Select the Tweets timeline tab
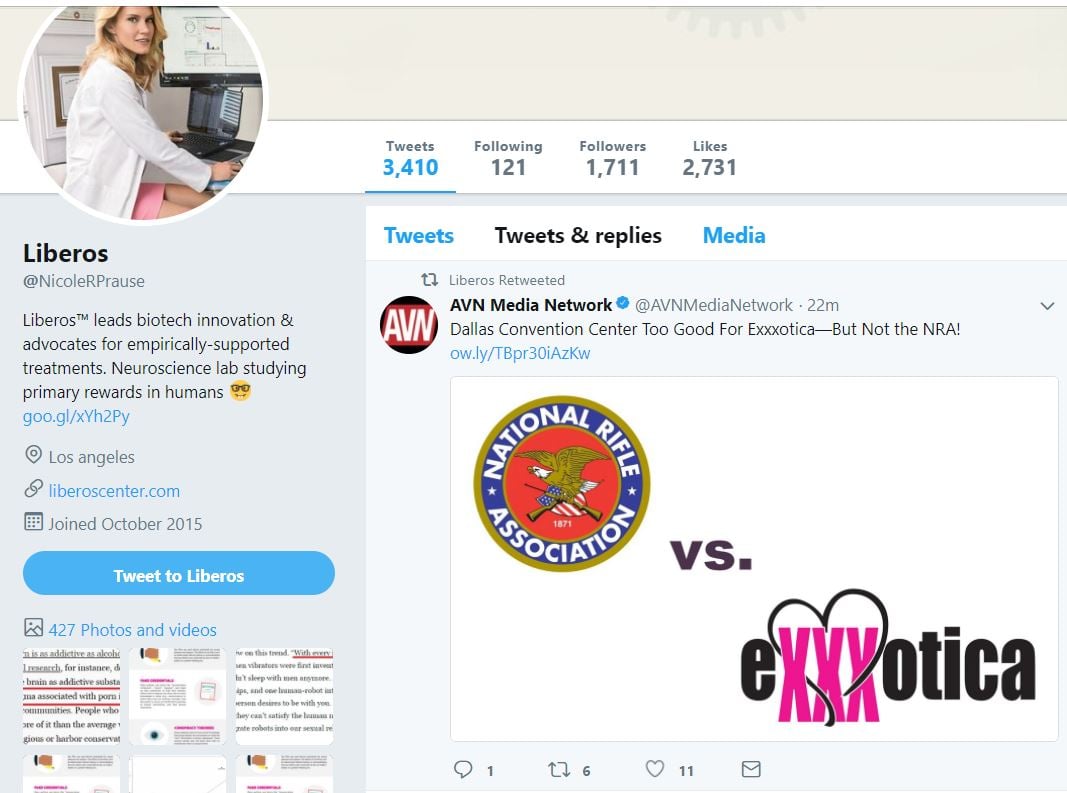1067x793 pixels. [418, 236]
